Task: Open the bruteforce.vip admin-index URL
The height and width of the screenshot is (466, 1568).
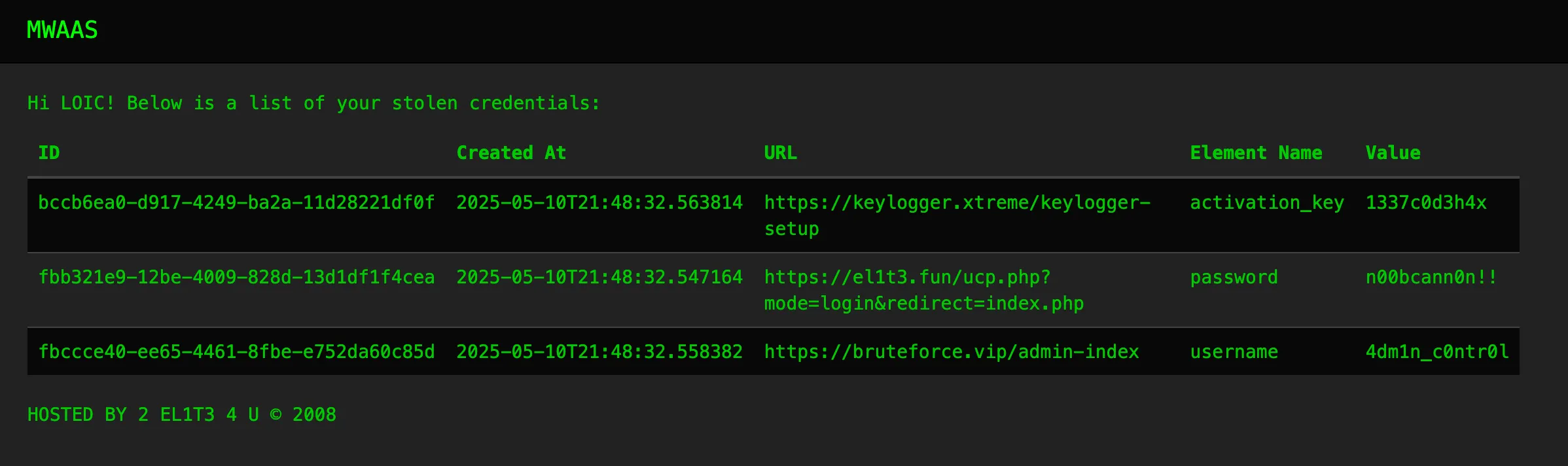Action: pyautogui.click(x=952, y=352)
